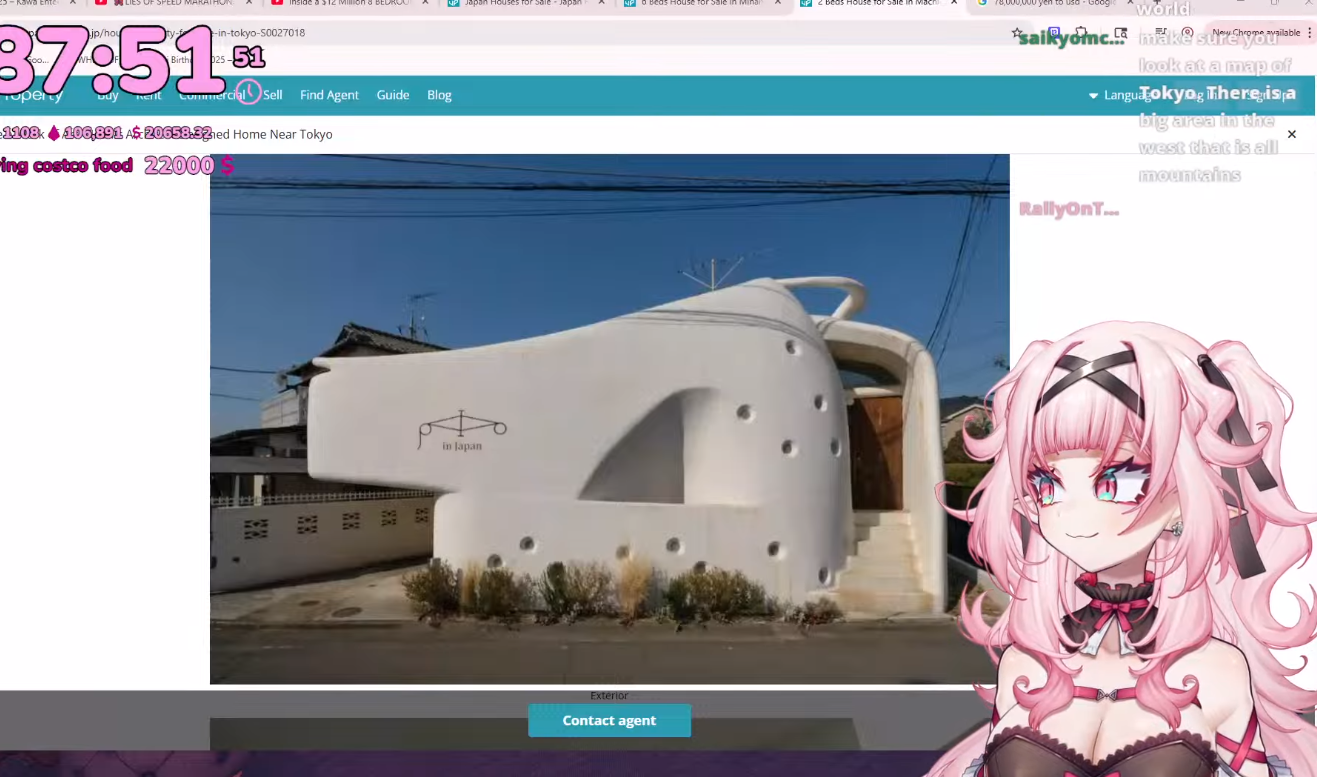Open the Chrome profile avatar icon
The image size is (1317, 777).
coord(1187,33)
